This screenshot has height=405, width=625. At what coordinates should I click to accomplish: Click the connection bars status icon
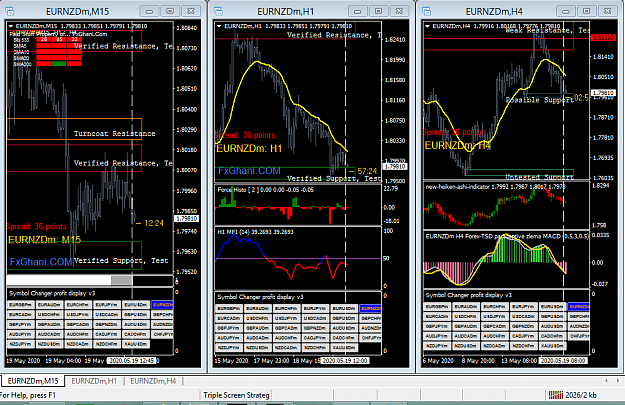tap(556, 395)
